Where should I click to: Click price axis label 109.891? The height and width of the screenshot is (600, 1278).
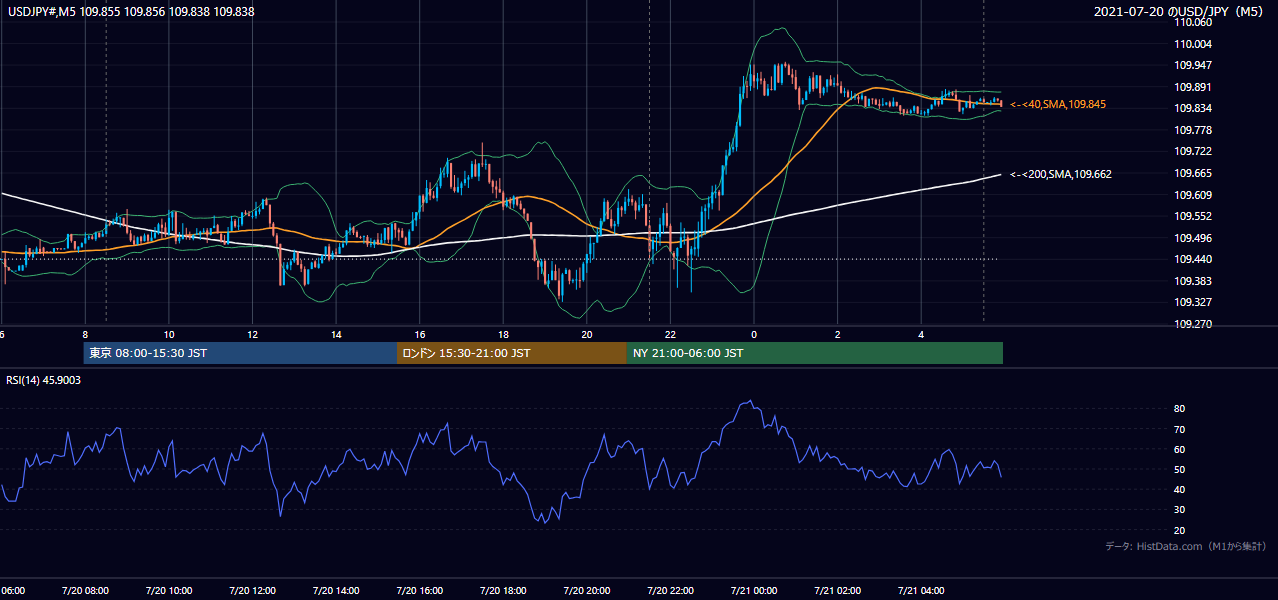tap(1194, 87)
